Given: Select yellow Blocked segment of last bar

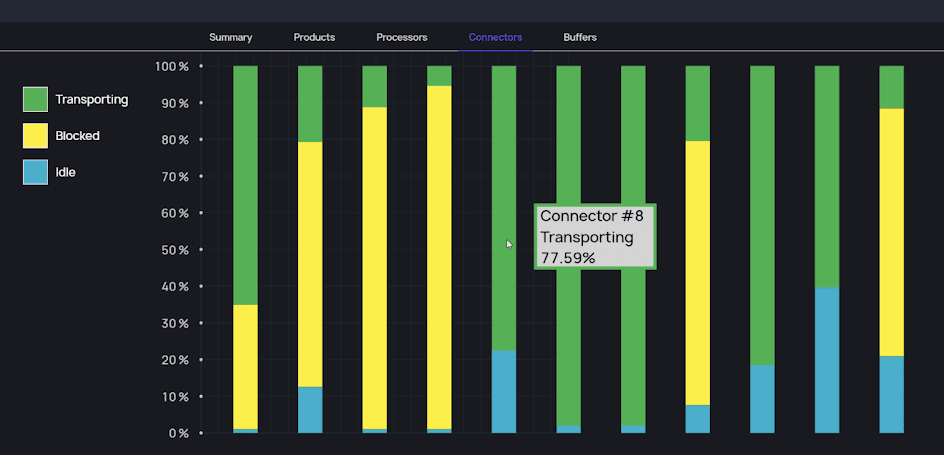Looking at the screenshot, I should (x=892, y=232).
